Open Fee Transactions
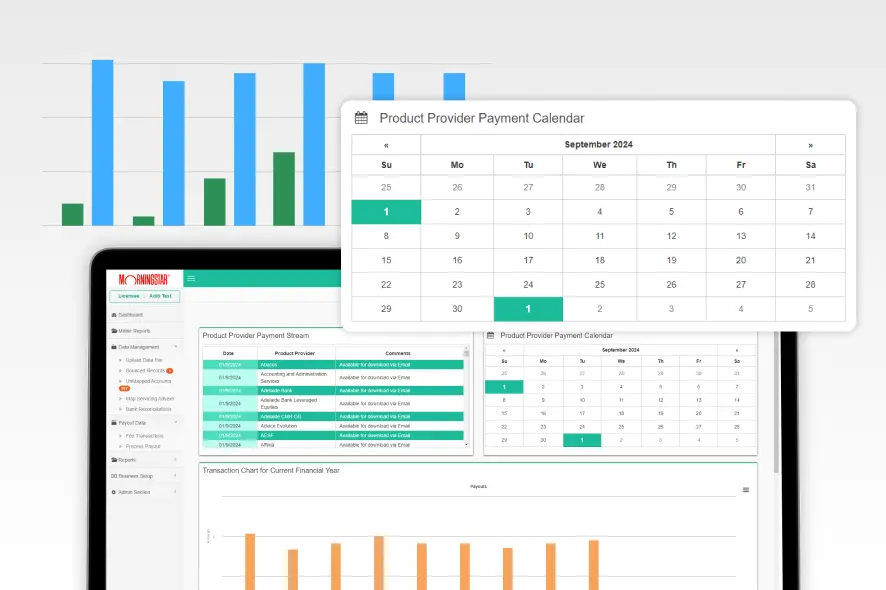886x590 pixels. tap(144, 436)
